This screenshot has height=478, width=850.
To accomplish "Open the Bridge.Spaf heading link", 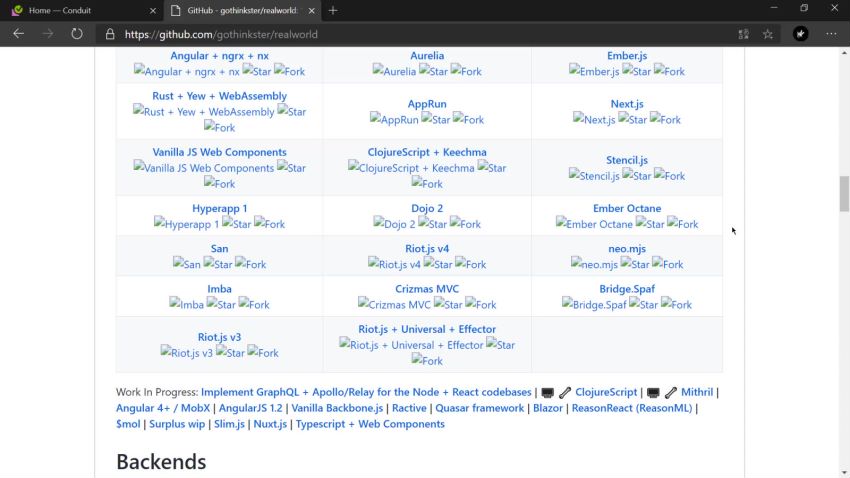I will [x=627, y=288].
